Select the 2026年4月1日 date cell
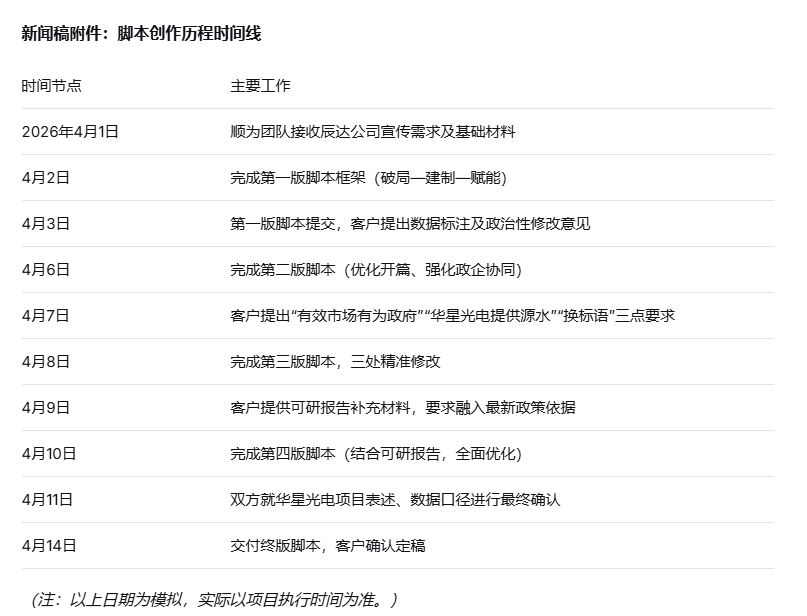Image resolution: width=807 pixels, height=616 pixels. [x=70, y=132]
